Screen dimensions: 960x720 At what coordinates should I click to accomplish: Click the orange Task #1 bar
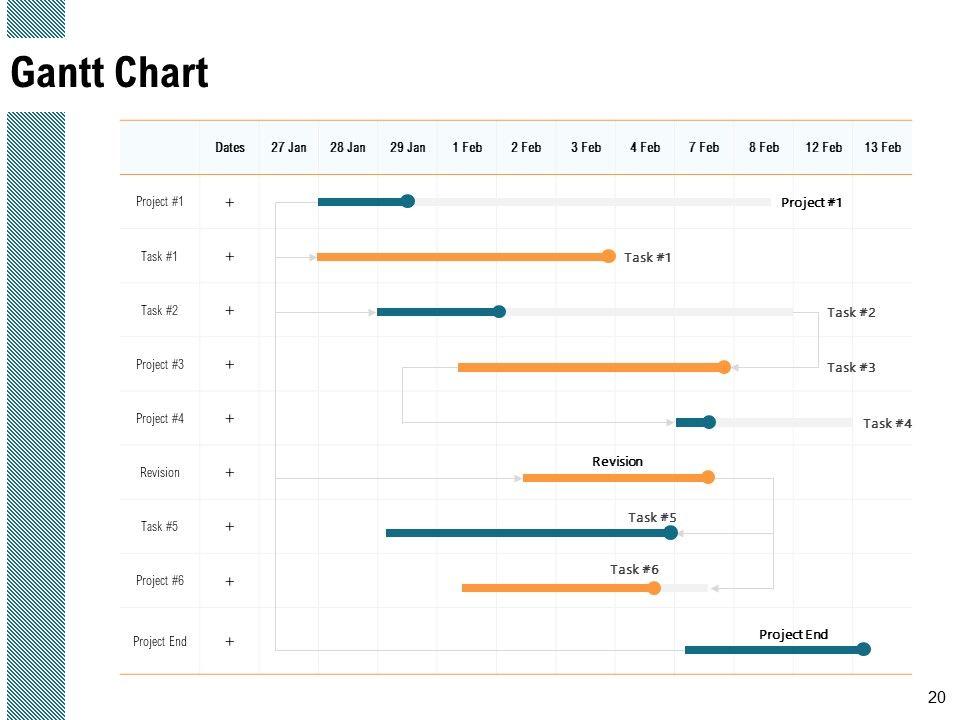[460, 257]
